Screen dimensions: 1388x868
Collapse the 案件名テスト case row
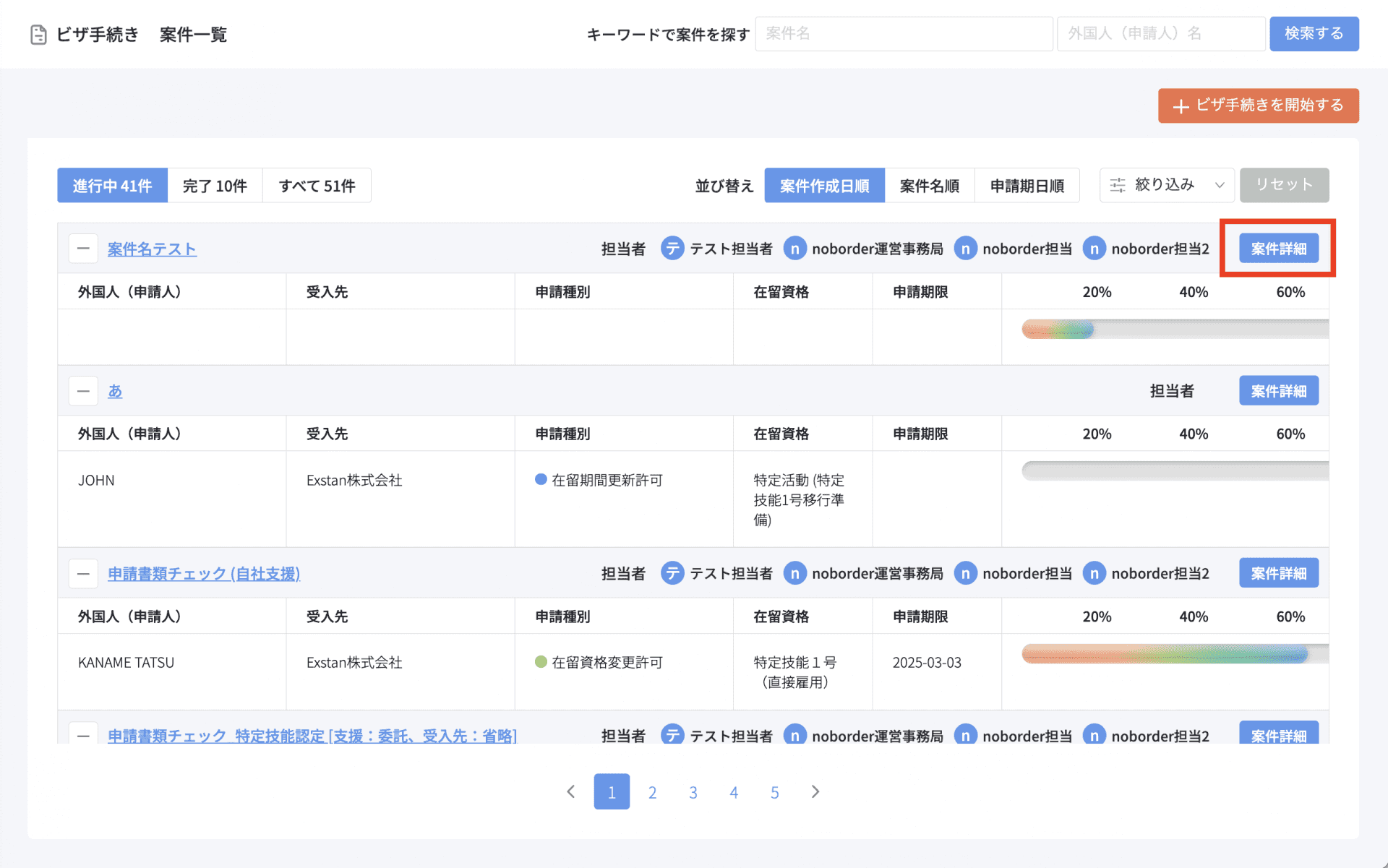coord(83,249)
